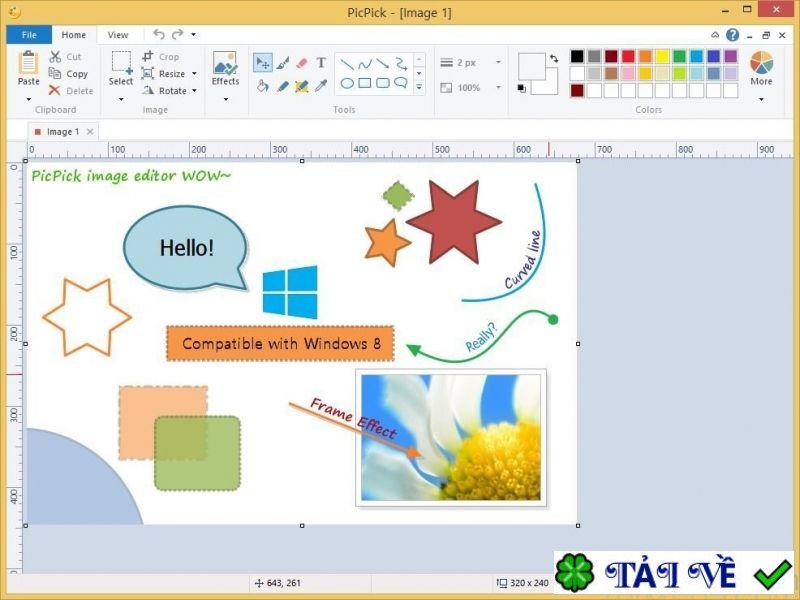Pick the Eraser tool
The height and width of the screenshot is (600, 800).
[302, 63]
